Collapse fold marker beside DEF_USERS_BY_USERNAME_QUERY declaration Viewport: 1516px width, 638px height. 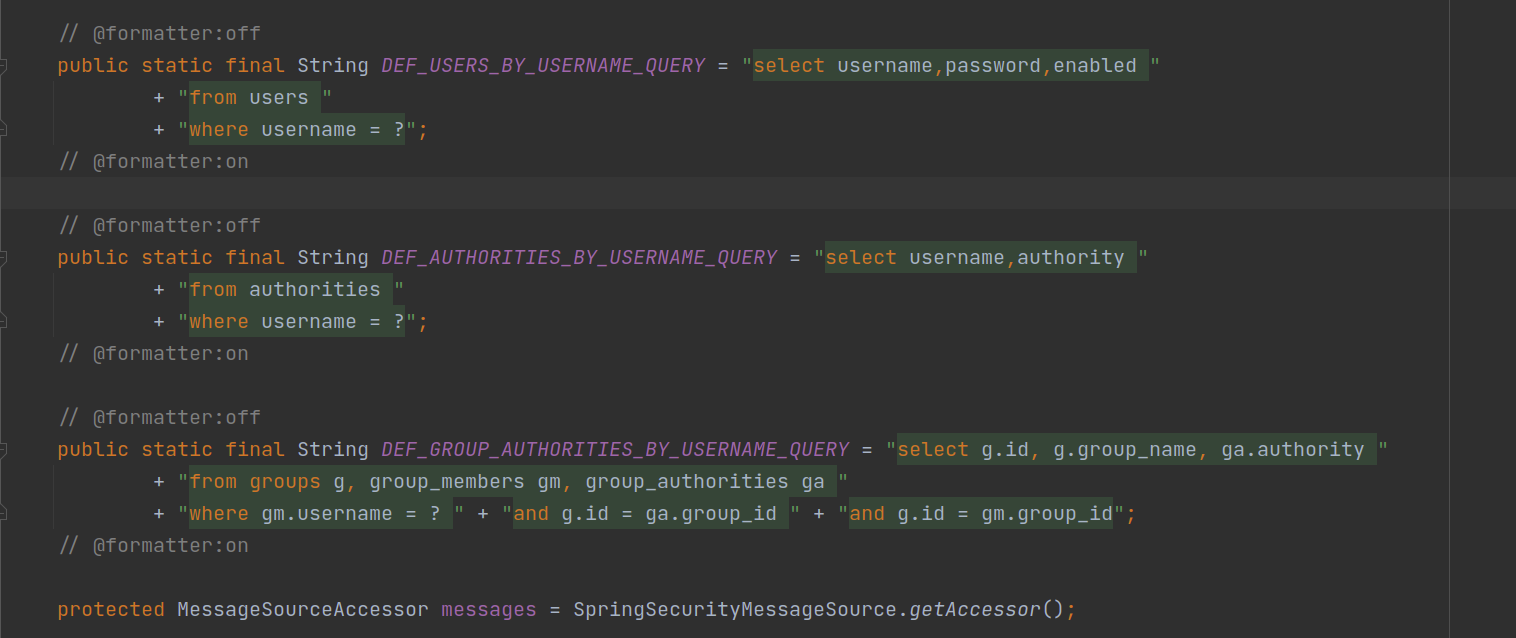[x=4, y=66]
